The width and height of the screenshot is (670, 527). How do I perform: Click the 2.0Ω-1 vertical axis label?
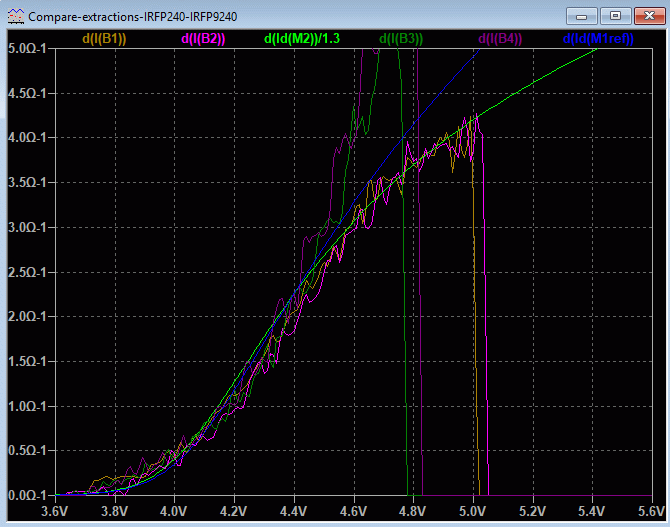click(27, 317)
